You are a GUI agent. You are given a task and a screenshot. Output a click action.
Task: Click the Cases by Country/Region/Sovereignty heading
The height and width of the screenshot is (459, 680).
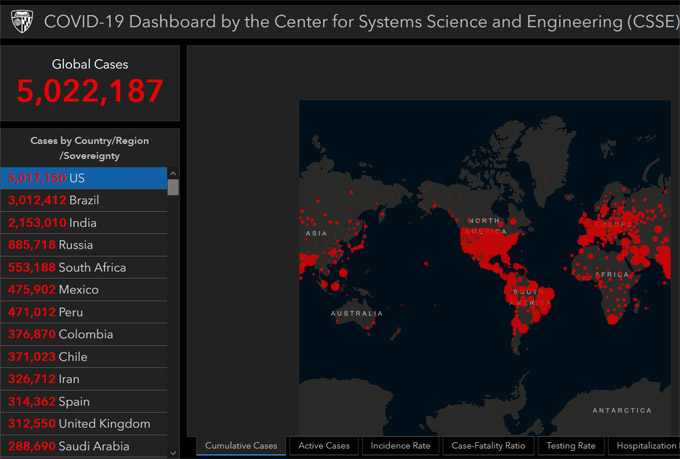click(90, 148)
